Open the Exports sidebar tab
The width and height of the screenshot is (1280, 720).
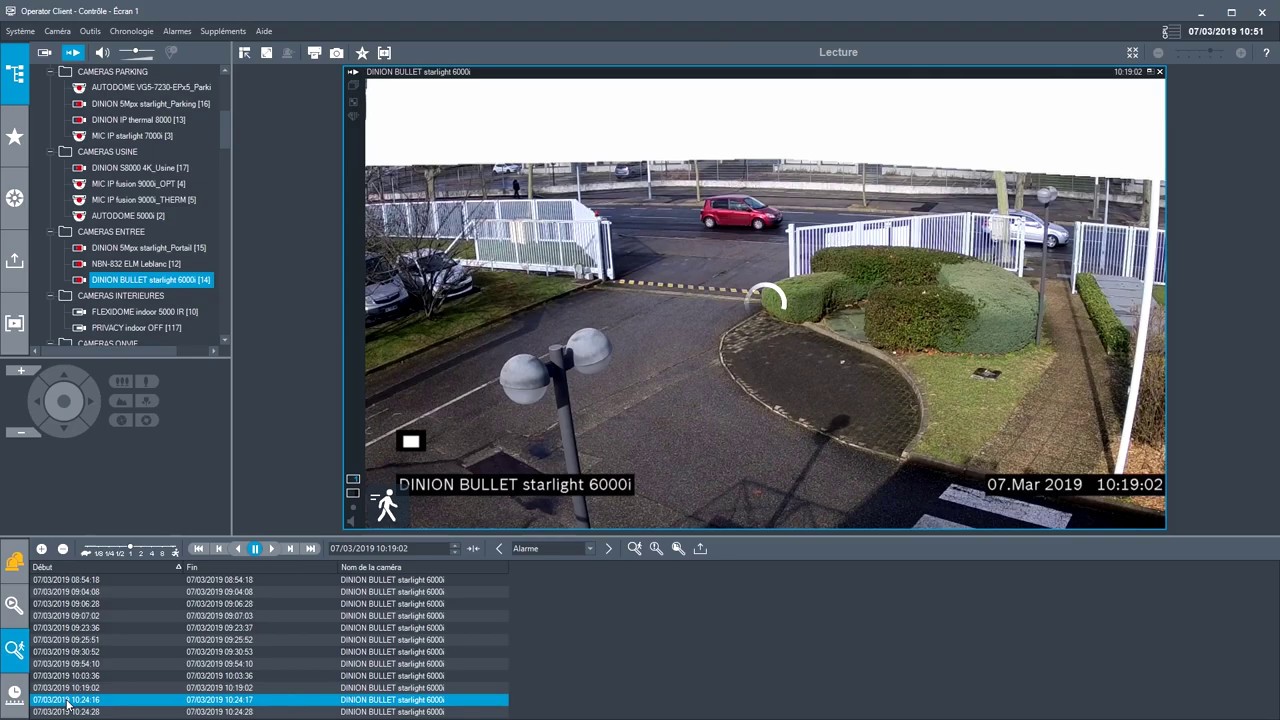coord(14,260)
